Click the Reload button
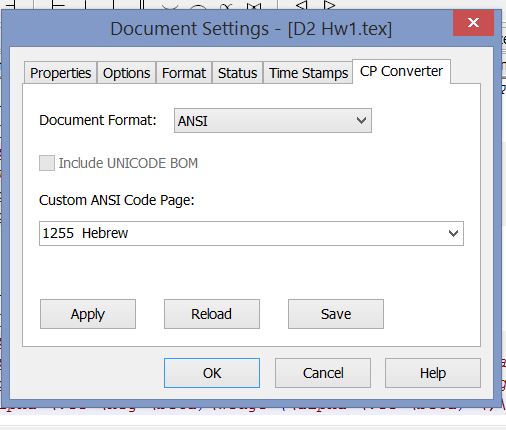The height and width of the screenshot is (430, 506). [212, 314]
